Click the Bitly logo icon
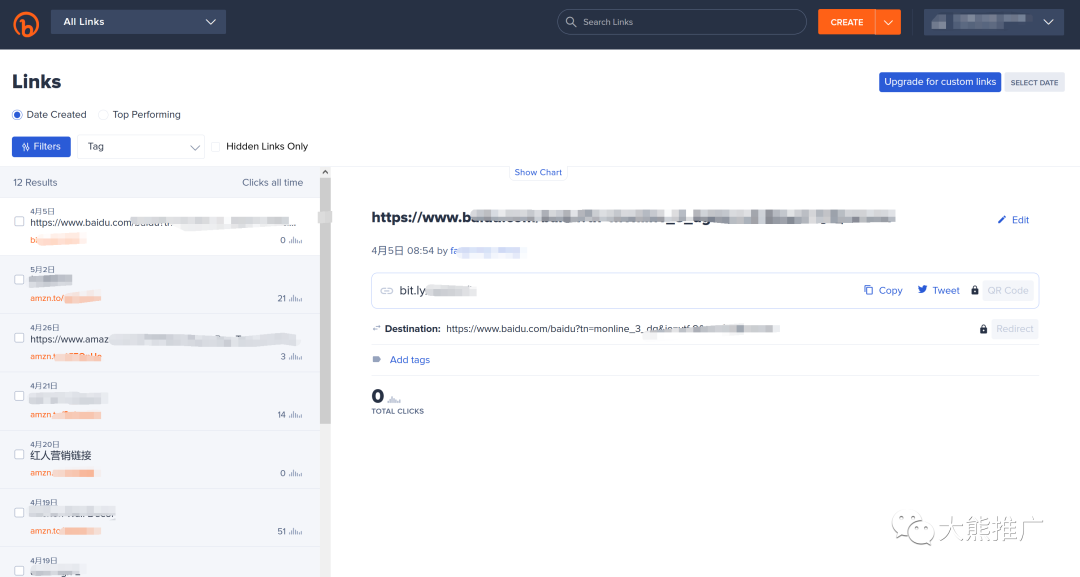1080x577 pixels. 26,24
